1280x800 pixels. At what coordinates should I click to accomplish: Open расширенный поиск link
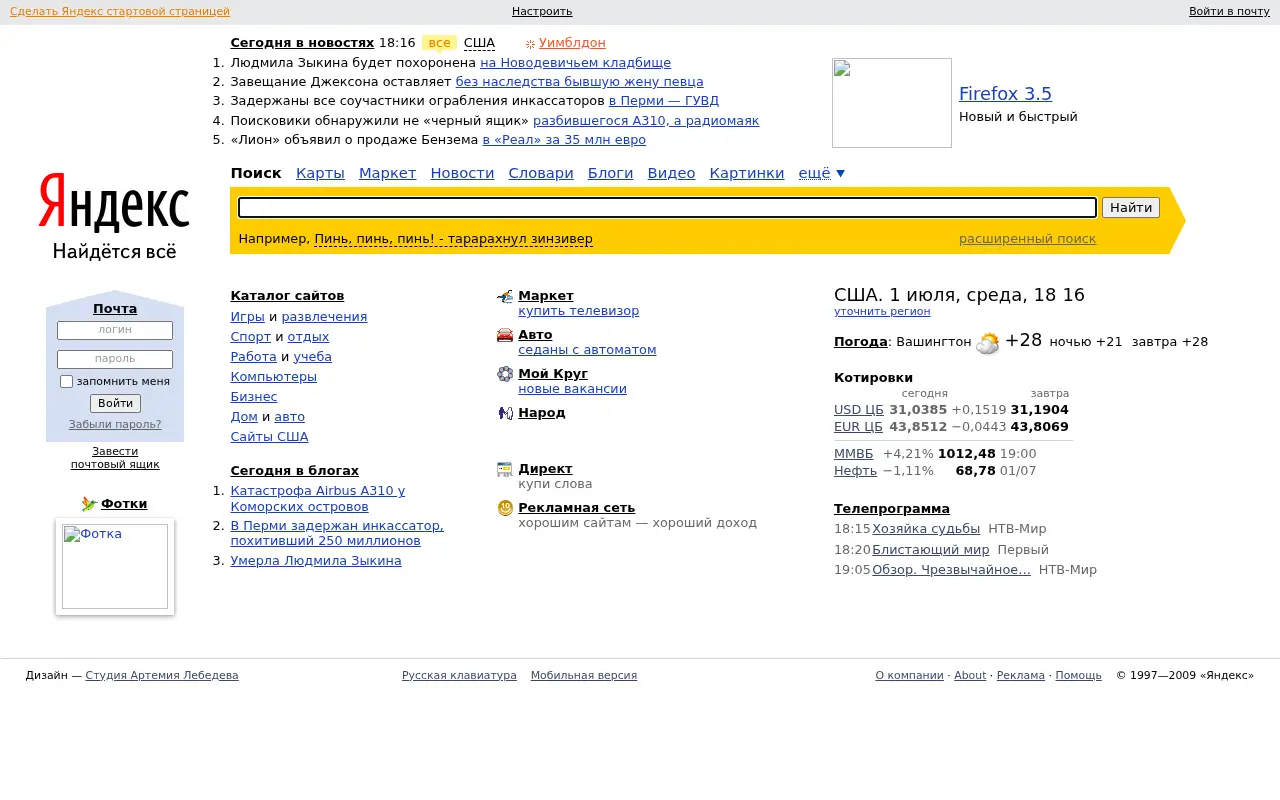tap(1027, 239)
